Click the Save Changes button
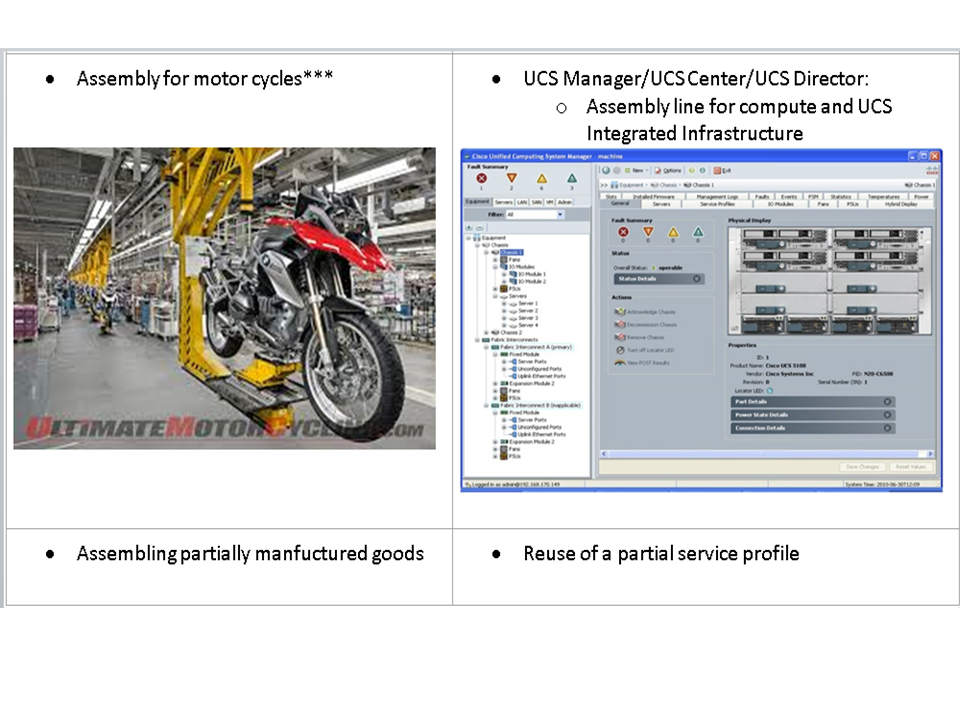The image size is (960, 720). click(x=862, y=466)
